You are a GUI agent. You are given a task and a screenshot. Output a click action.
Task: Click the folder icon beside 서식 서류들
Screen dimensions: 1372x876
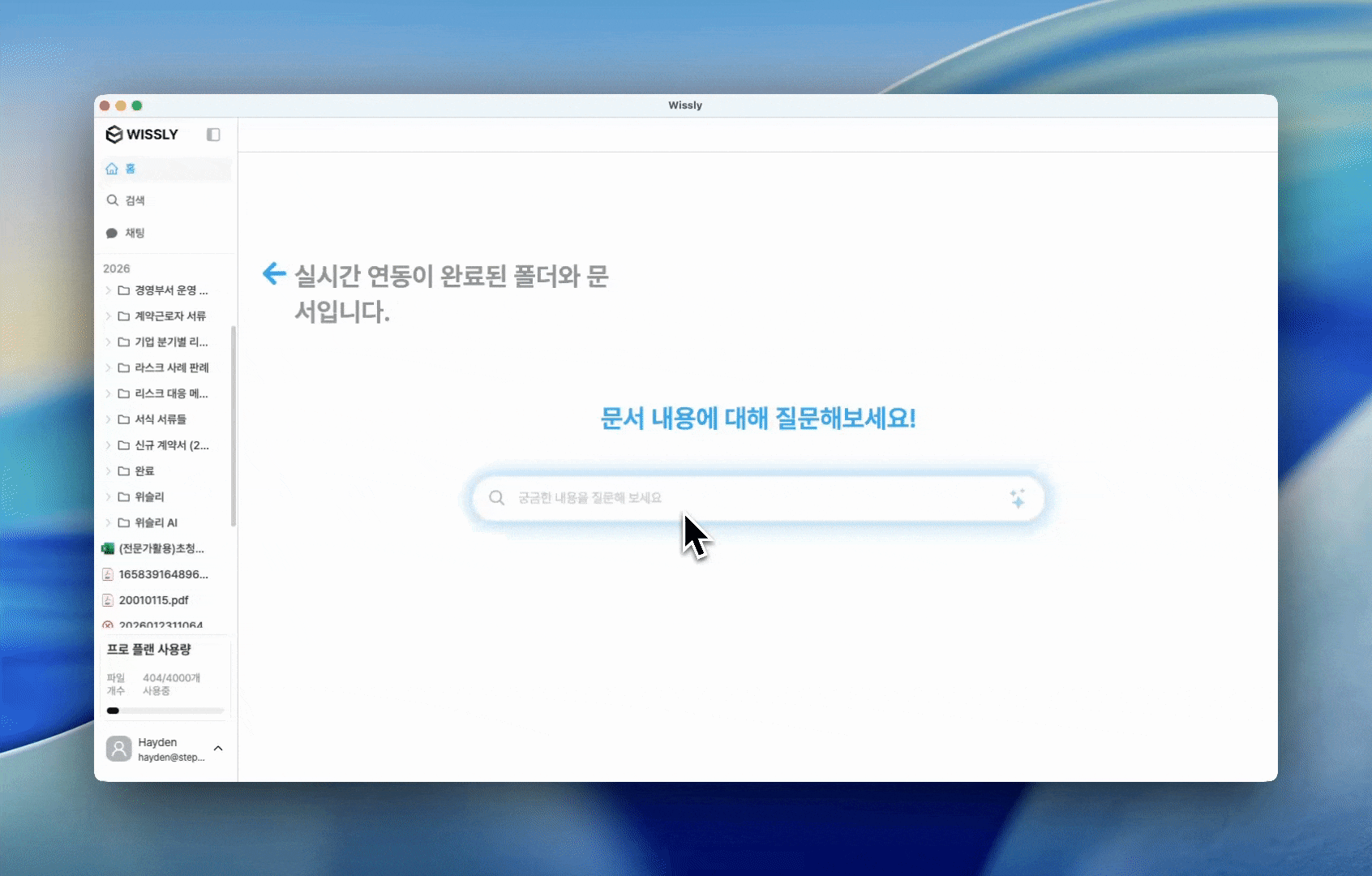pyautogui.click(x=124, y=419)
